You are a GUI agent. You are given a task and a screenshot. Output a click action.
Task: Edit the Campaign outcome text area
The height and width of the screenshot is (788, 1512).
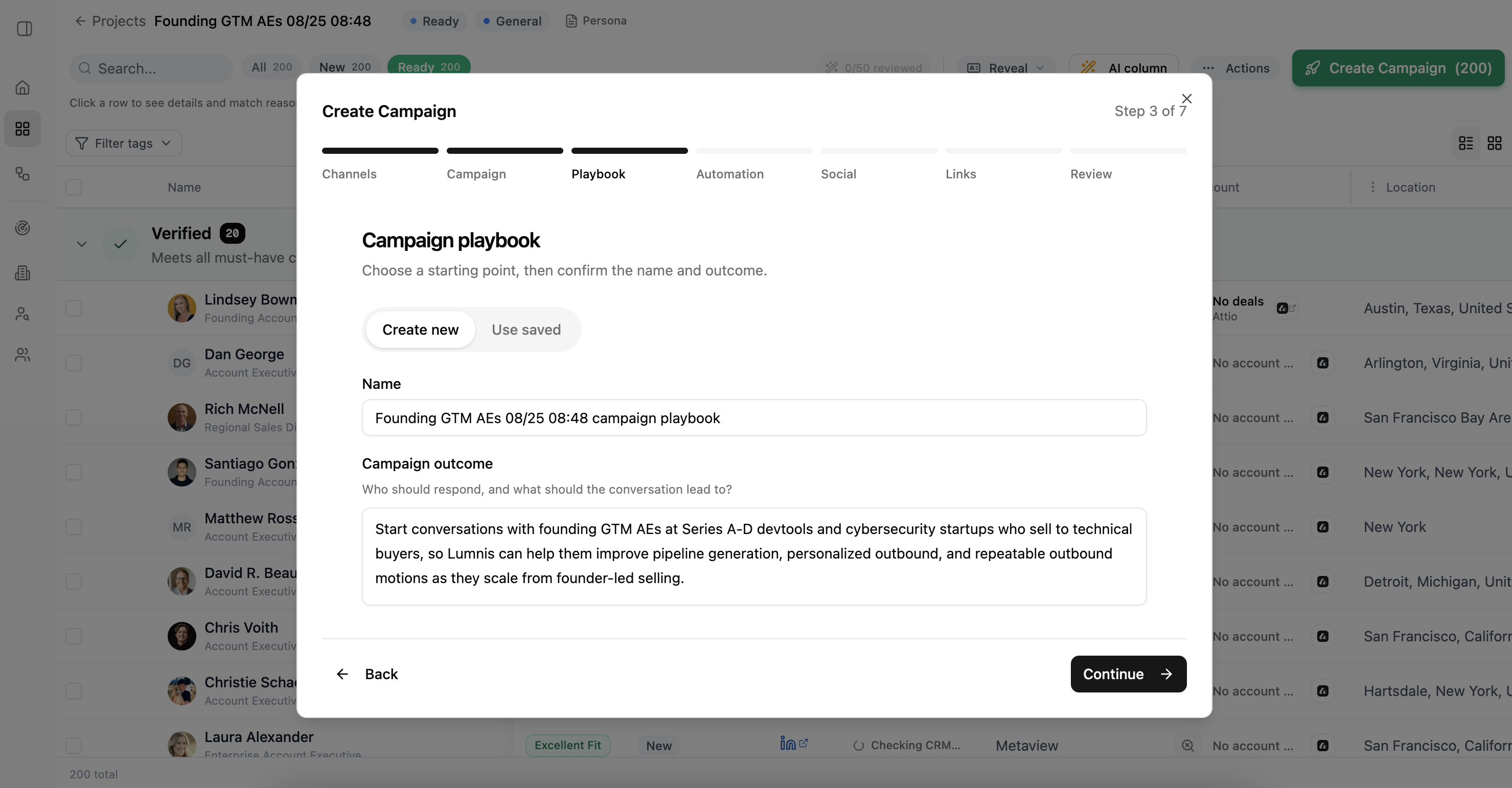coord(753,556)
